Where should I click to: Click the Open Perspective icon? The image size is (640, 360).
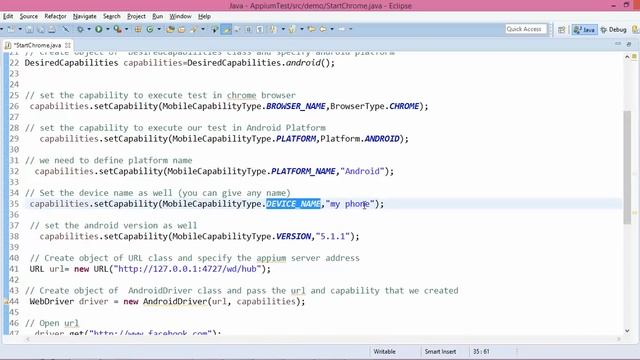click(562, 29)
